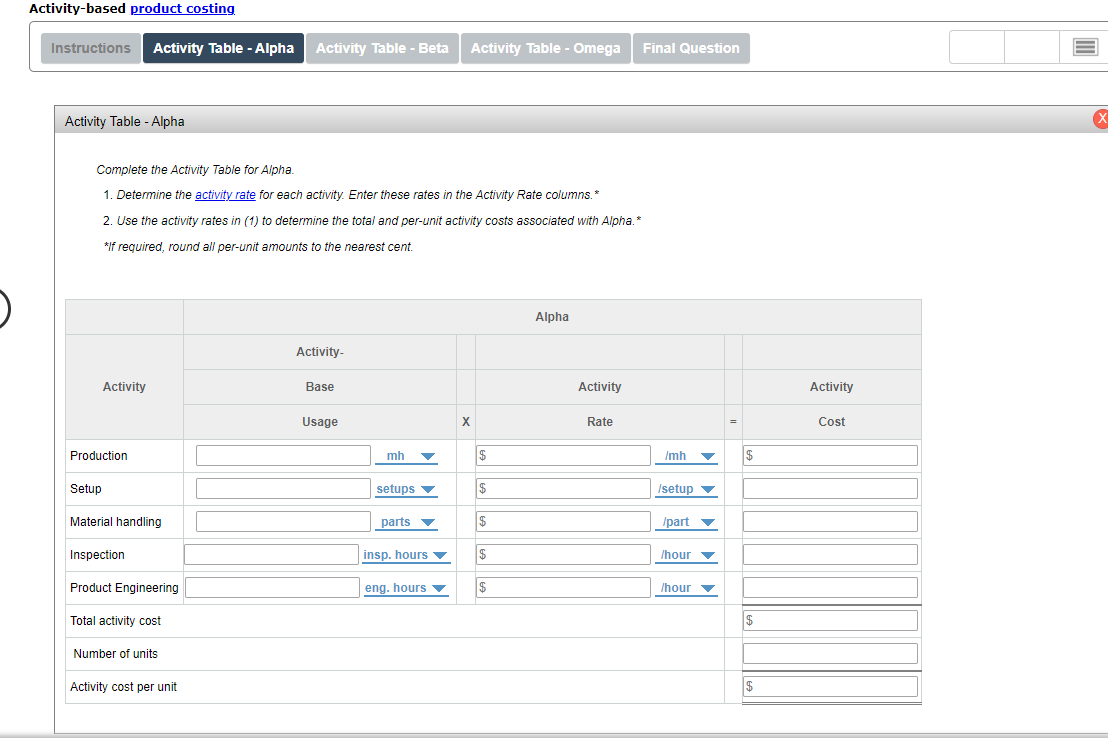The image size is (1108, 739).
Task: Switch to Activity Table - Beta tab
Action: pos(382,48)
